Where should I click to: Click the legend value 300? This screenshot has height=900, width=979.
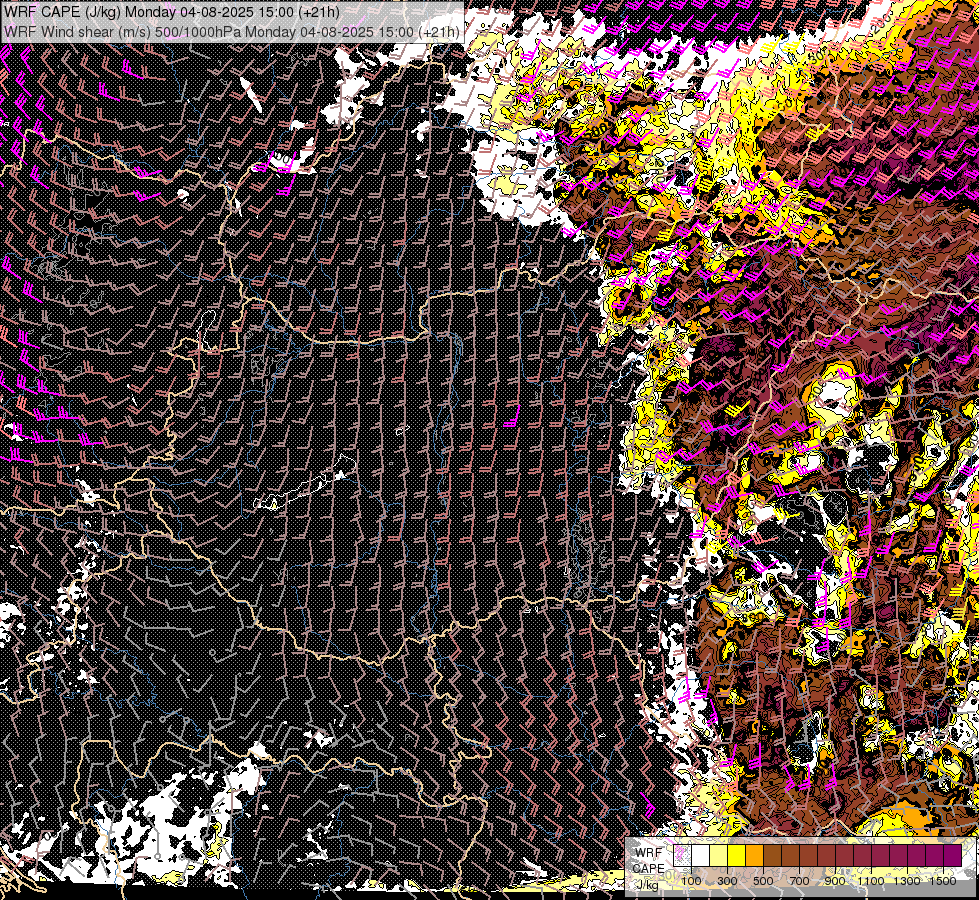coord(727,881)
